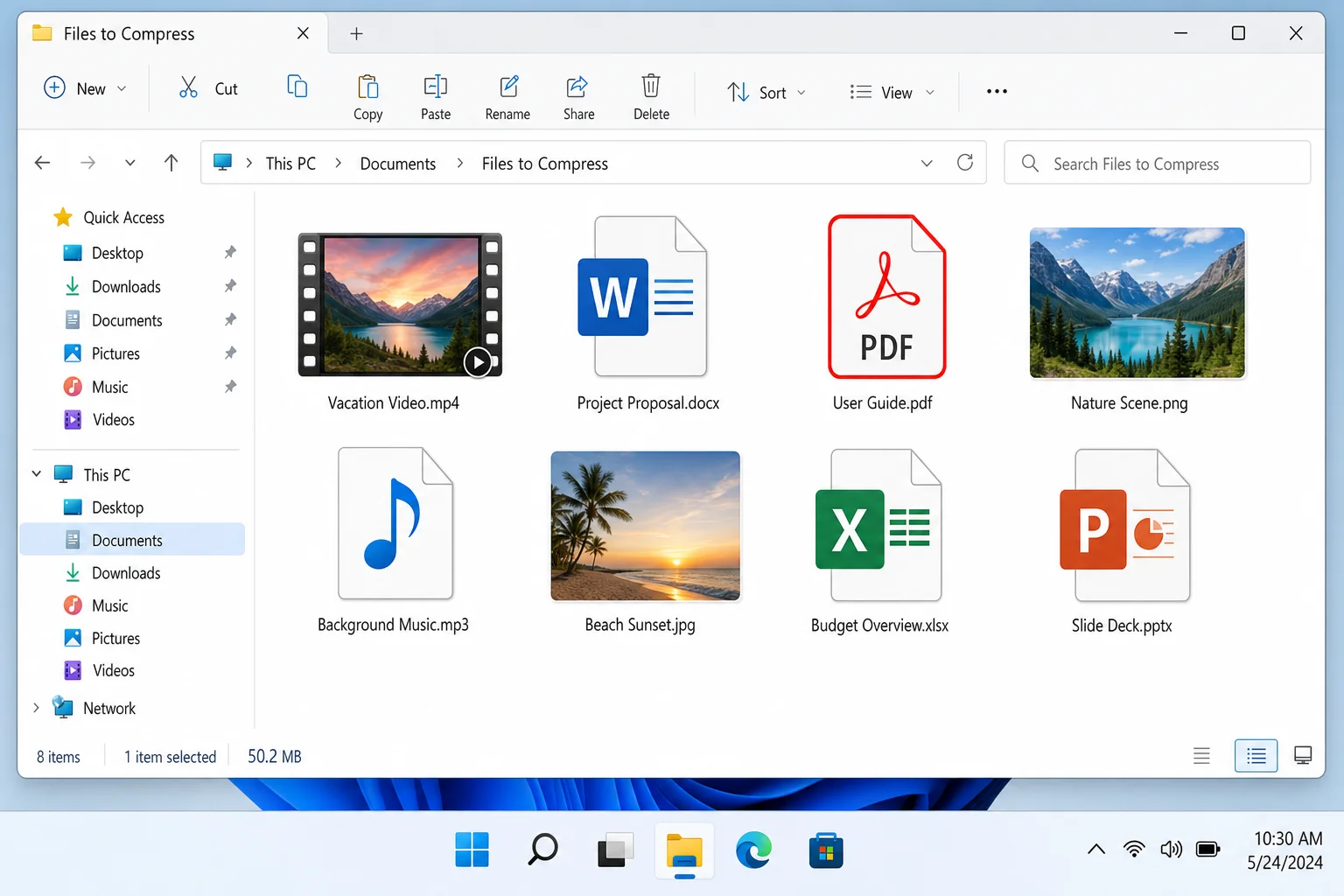This screenshot has height=896, width=1344.
Task: Open the New item dropdown
Action: [x=85, y=88]
